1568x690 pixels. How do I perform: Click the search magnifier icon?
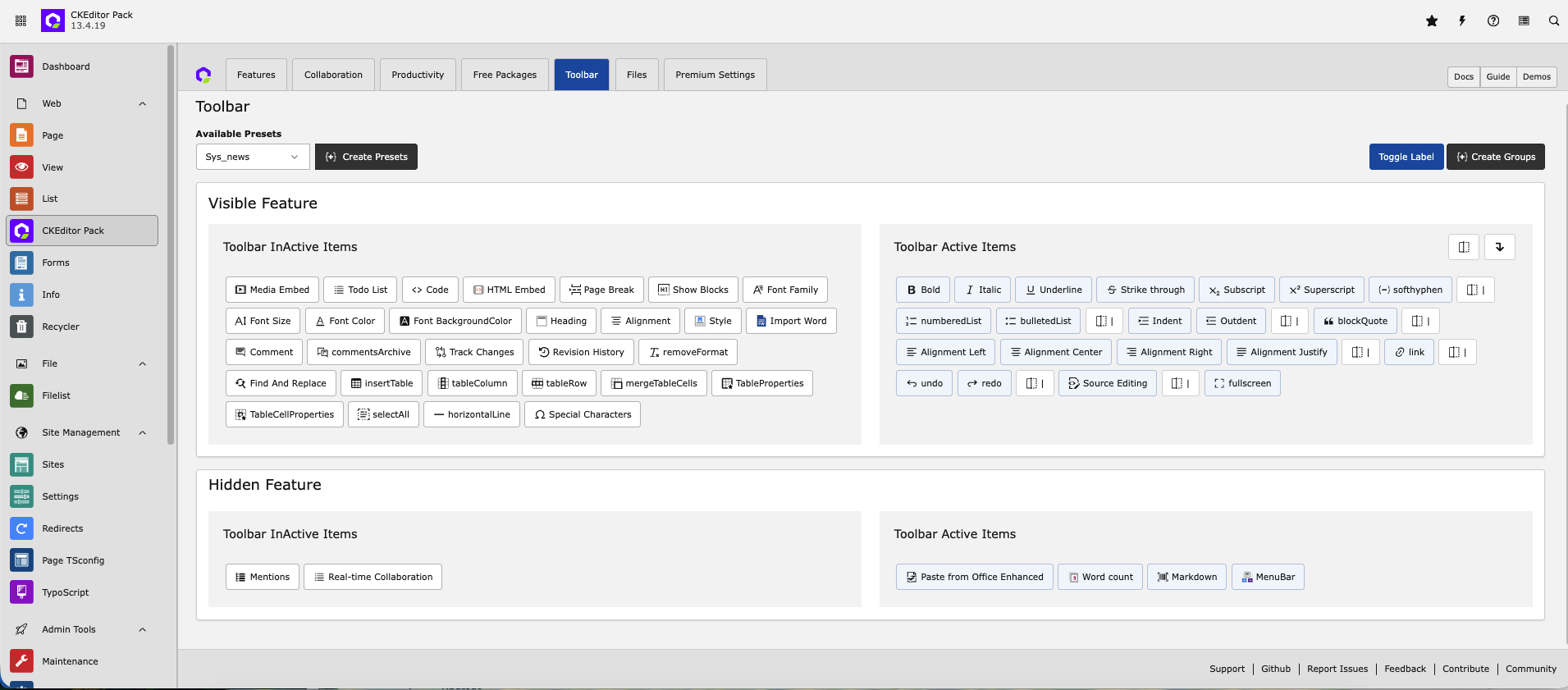click(x=1553, y=21)
